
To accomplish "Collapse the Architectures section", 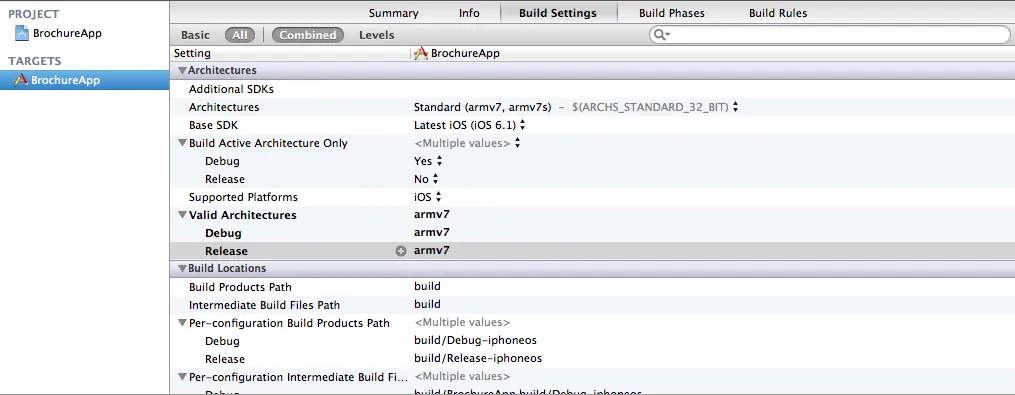I will (183, 71).
